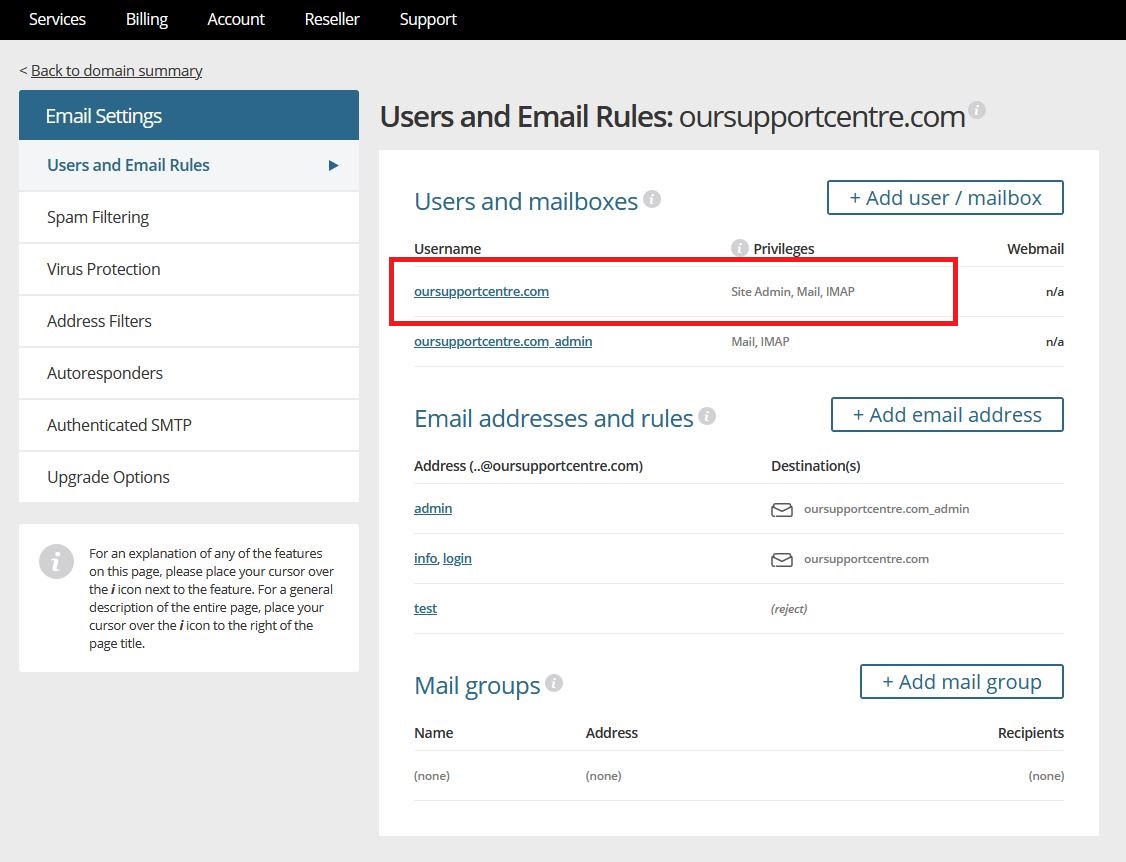Click the info icon beside the page title
This screenshot has width=1126, height=862.
pos(977,111)
